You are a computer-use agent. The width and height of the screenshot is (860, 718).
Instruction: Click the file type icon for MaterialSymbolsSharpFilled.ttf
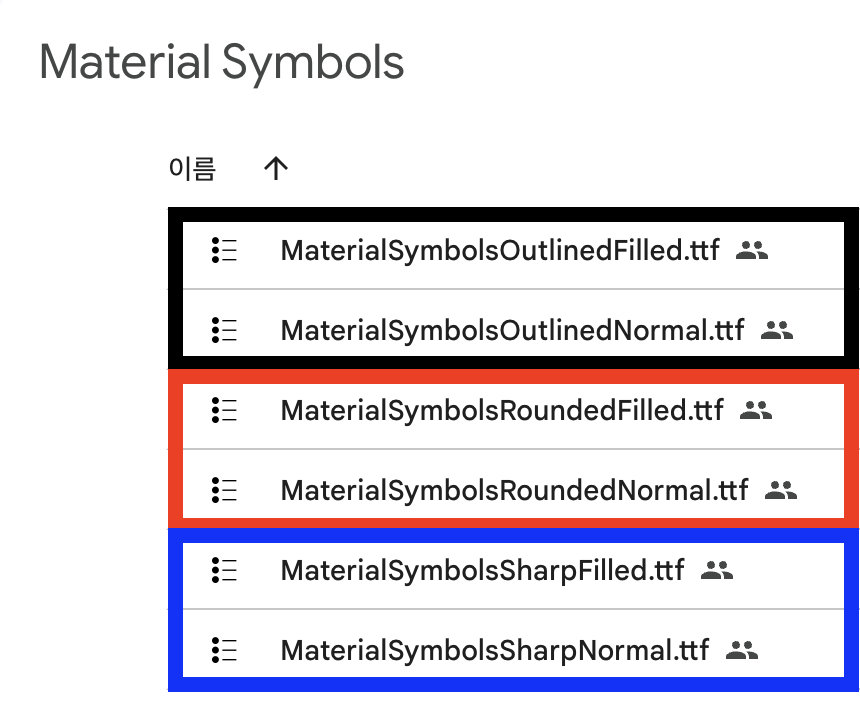(225, 571)
